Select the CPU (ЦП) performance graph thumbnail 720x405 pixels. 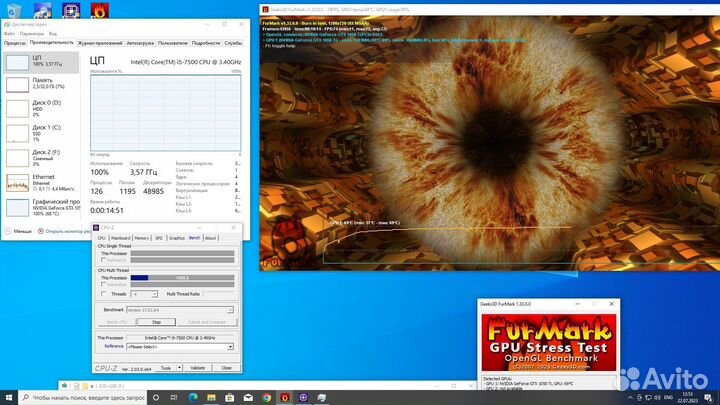[18, 62]
